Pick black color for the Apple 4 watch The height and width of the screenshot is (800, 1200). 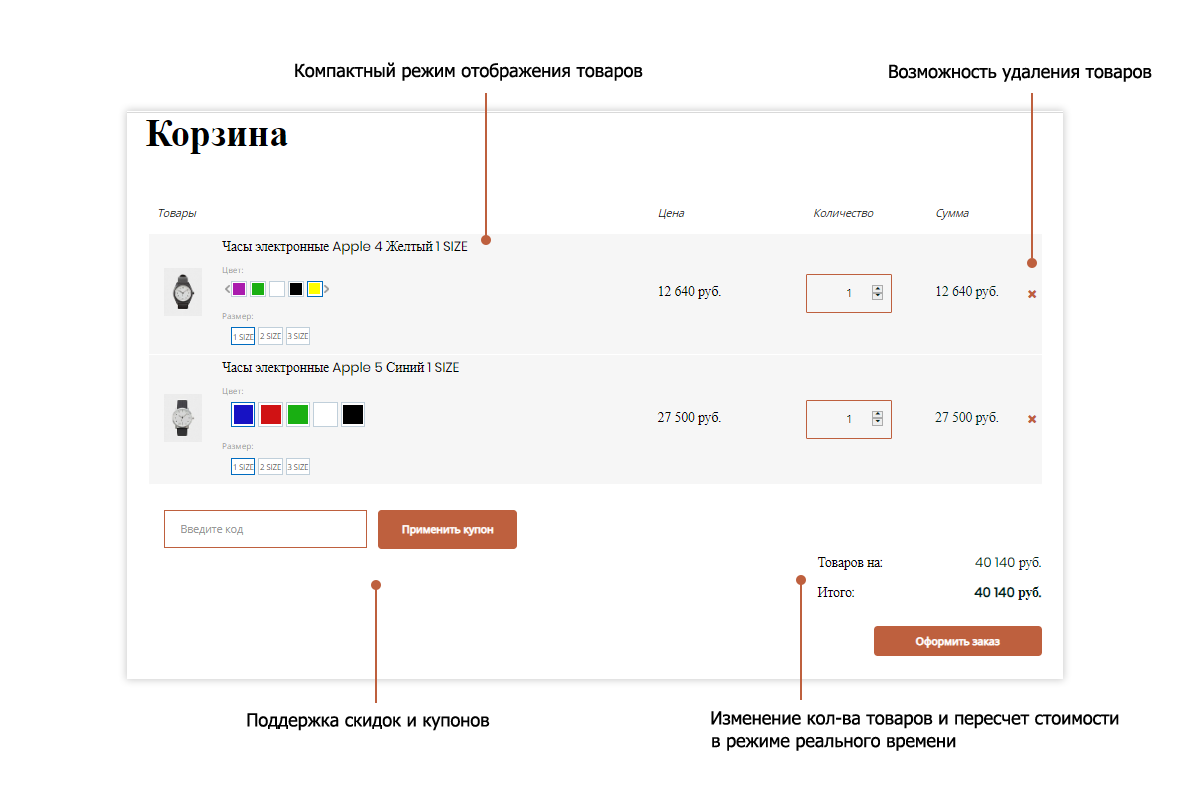tap(296, 289)
